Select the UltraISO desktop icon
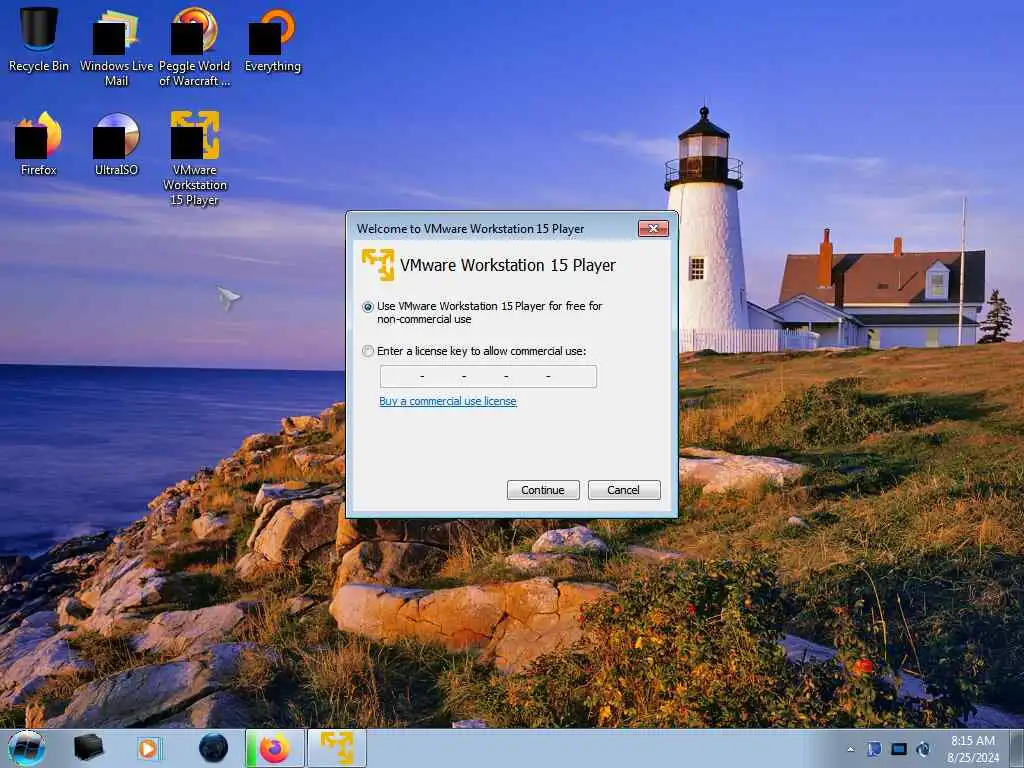The height and width of the screenshot is (768, 1024). click(116, 143)
